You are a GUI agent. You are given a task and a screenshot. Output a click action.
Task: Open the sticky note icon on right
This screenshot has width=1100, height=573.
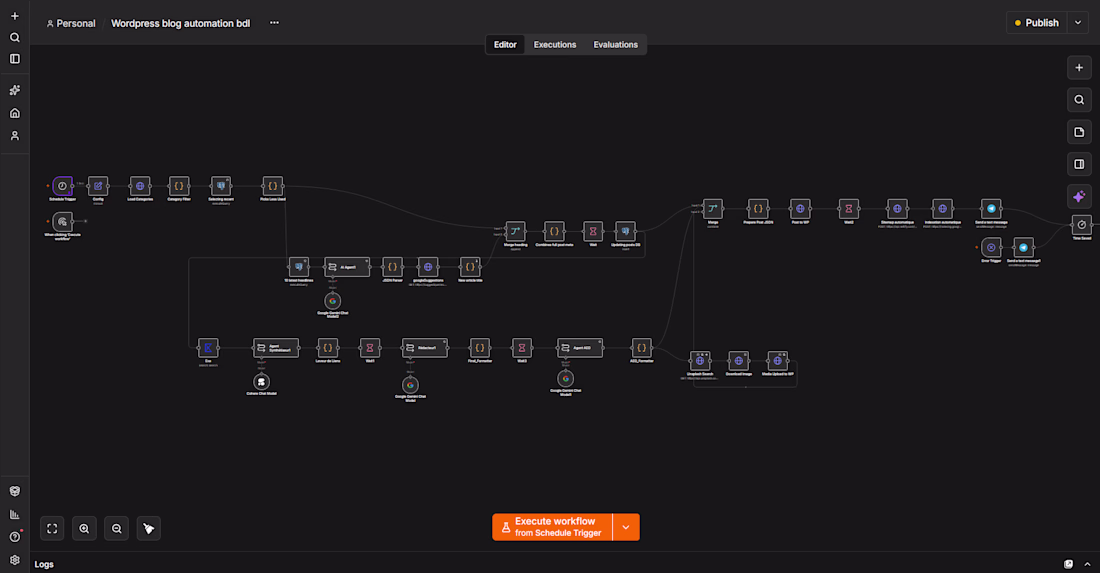[1079, 133]
